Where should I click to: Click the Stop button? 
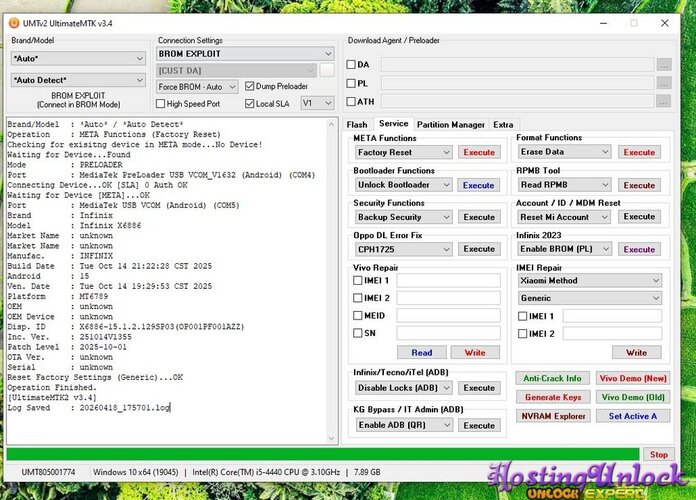pos(659,454)
